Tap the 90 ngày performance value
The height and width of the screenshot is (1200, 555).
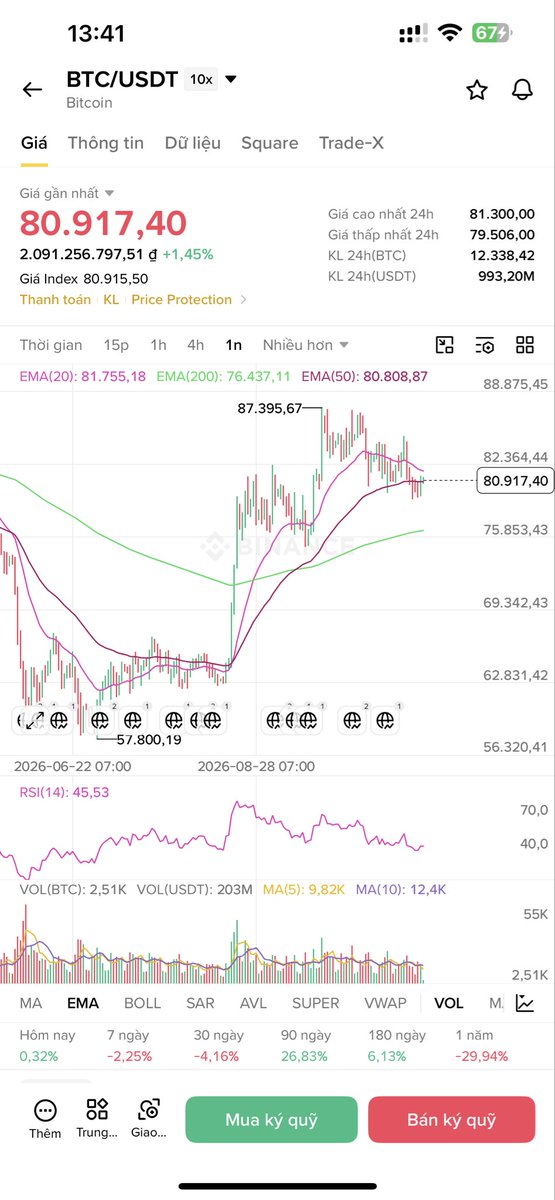point(305,1056)
